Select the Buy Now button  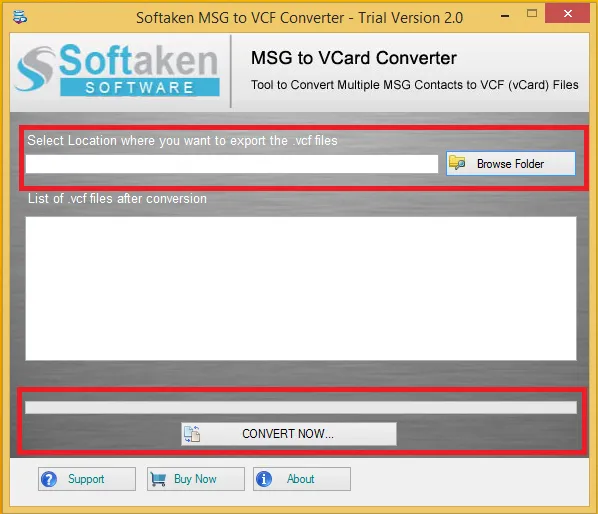(x=196, y=479)
